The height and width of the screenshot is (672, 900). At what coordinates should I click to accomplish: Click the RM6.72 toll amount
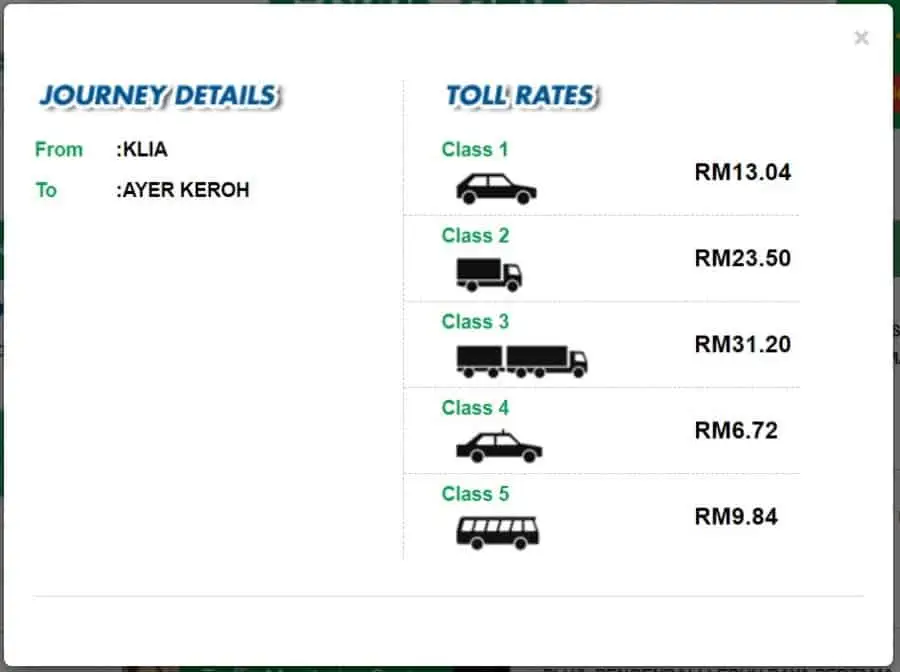point(736,430)
